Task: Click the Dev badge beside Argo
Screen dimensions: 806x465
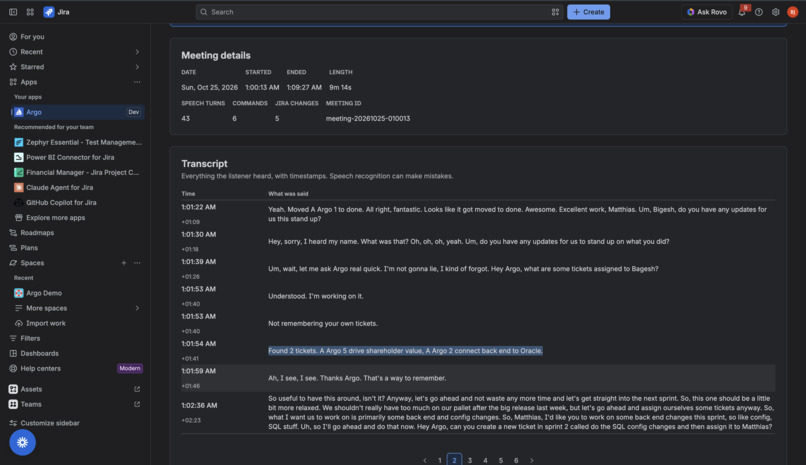Action: [134, 112]
